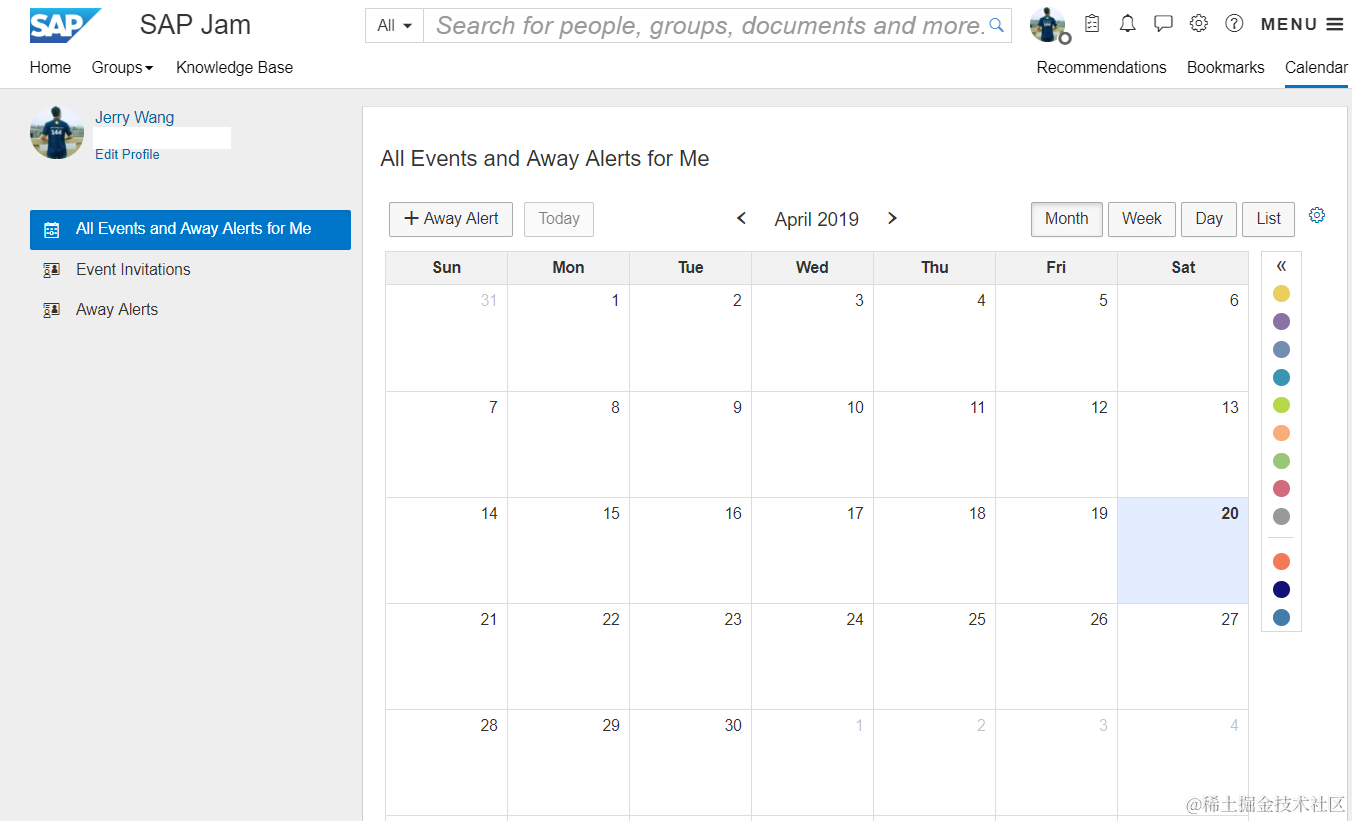Click the April 2019 month title
This screenshot has width=1352, height=821.
(816, 219)
